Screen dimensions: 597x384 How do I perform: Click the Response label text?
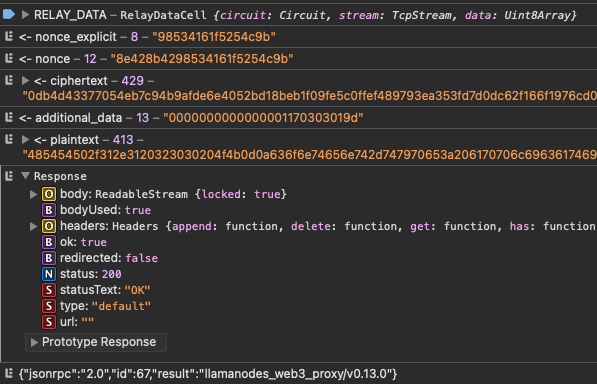(60, 176)
